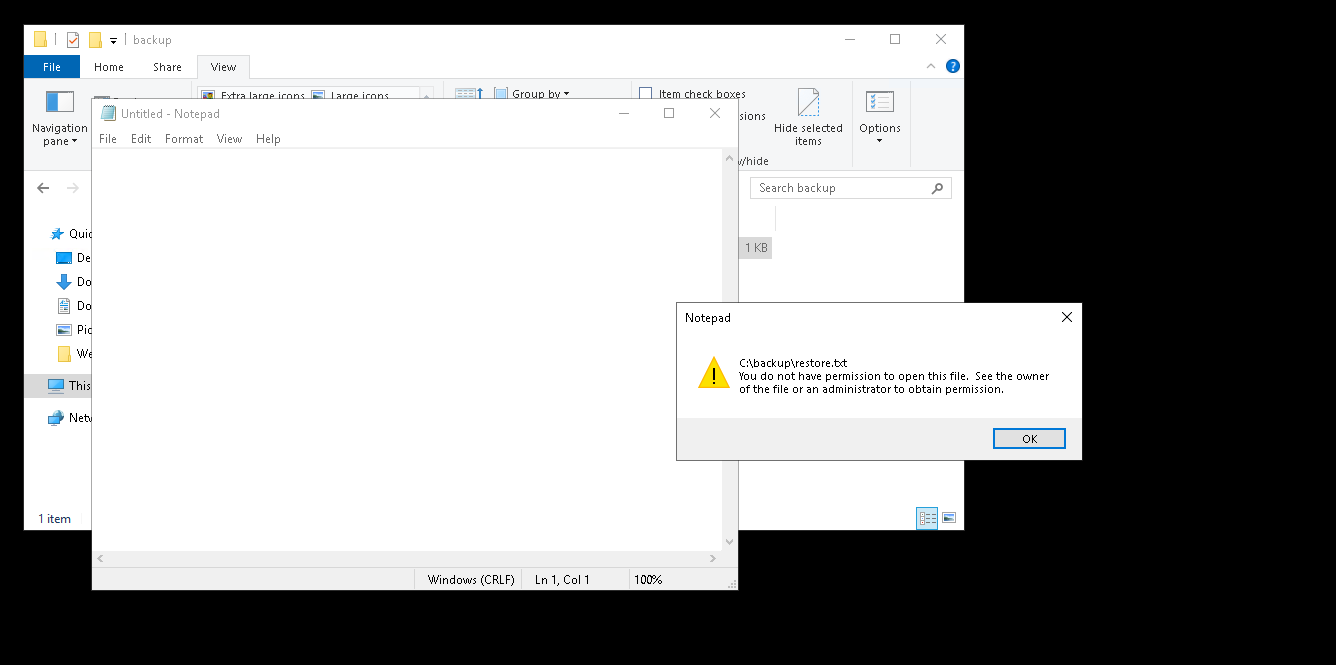Click OK in the Notepad error dialog
This screenshot has width=1336, height=665.
[1028, 439]
